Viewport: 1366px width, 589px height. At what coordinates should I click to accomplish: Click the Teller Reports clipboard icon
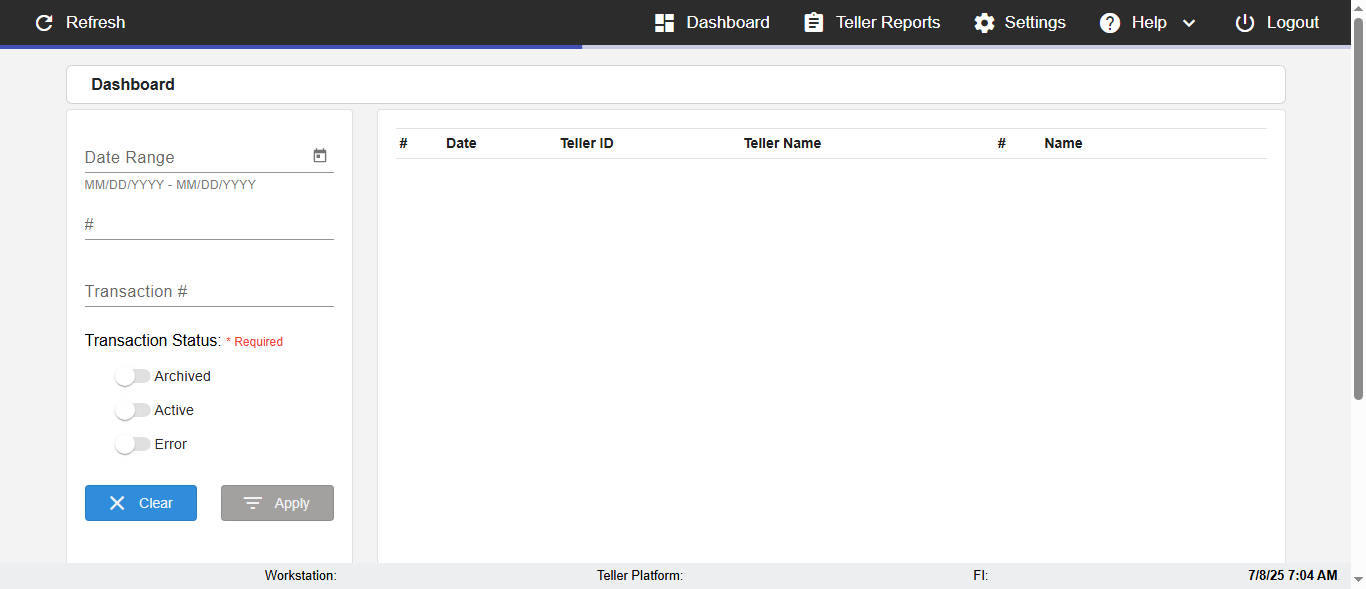click(x=814, y=23)
